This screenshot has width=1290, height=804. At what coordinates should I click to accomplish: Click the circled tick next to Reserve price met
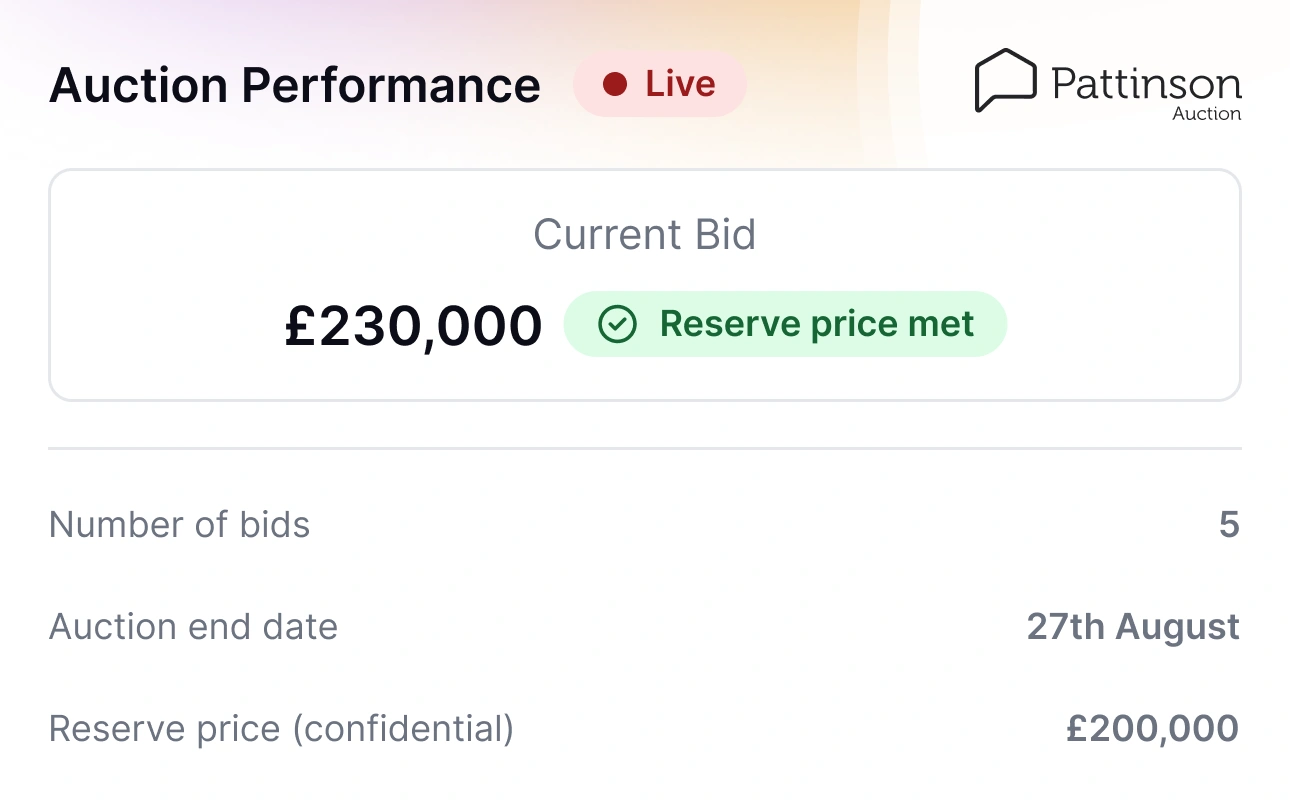point(620,324)
